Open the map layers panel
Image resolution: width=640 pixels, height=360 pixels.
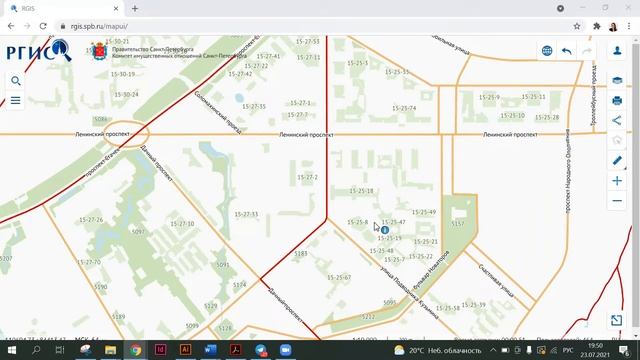click(617, 80)
